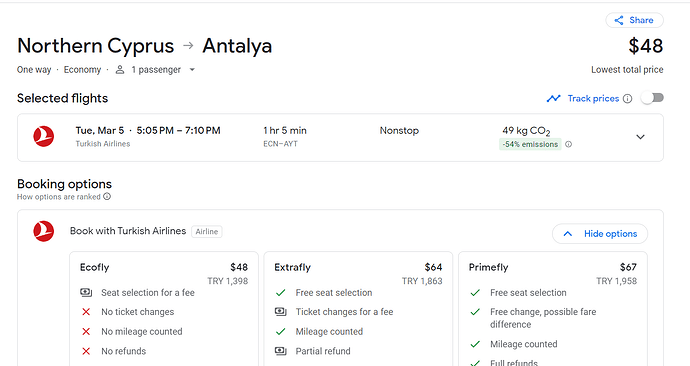Click the Antalya destination heading
Image resolution: width=690 pixels, height=366 pixels.
click(237, 46)
